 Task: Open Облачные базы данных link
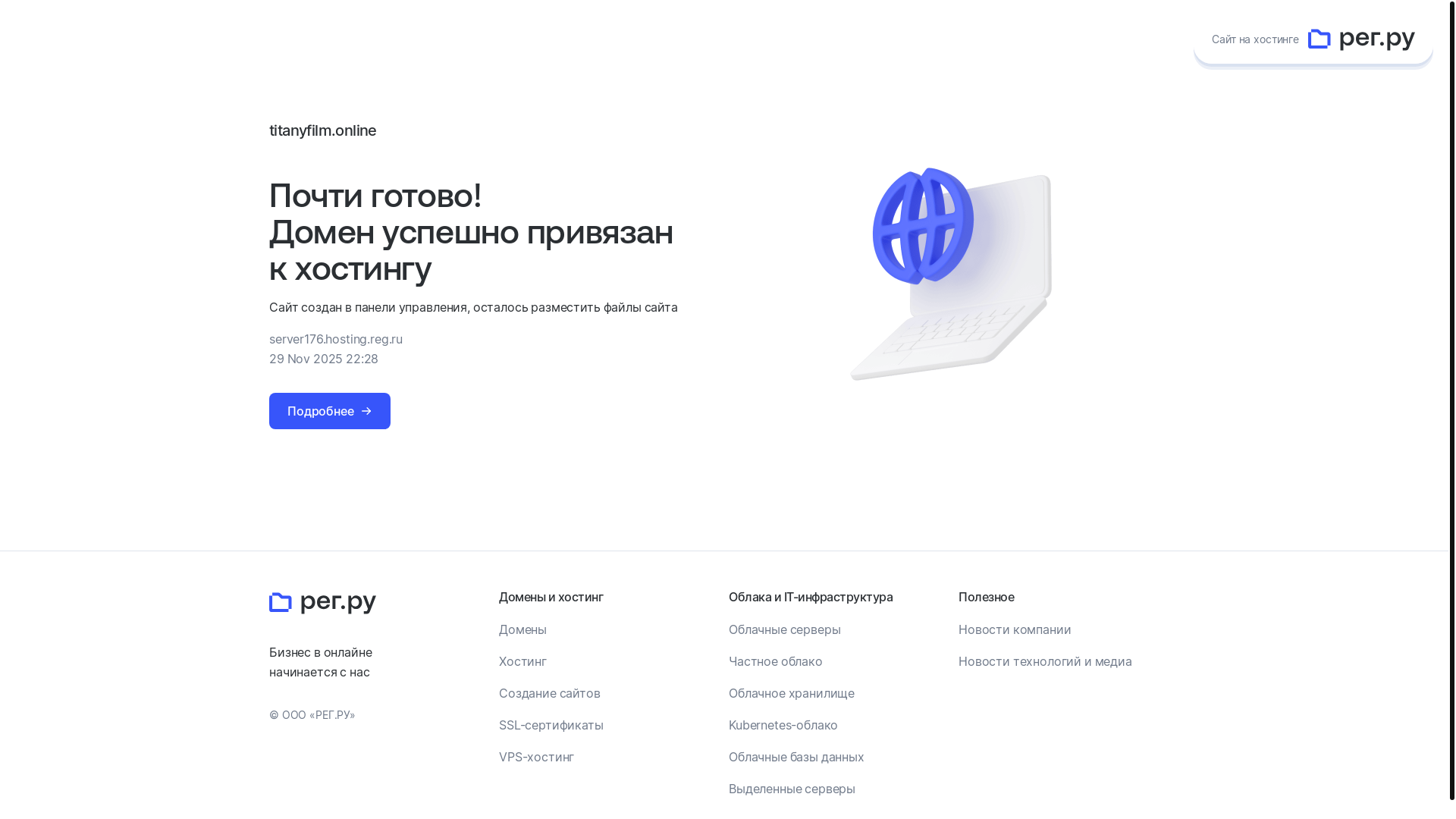pyautogui.click(x=795, y=757)
